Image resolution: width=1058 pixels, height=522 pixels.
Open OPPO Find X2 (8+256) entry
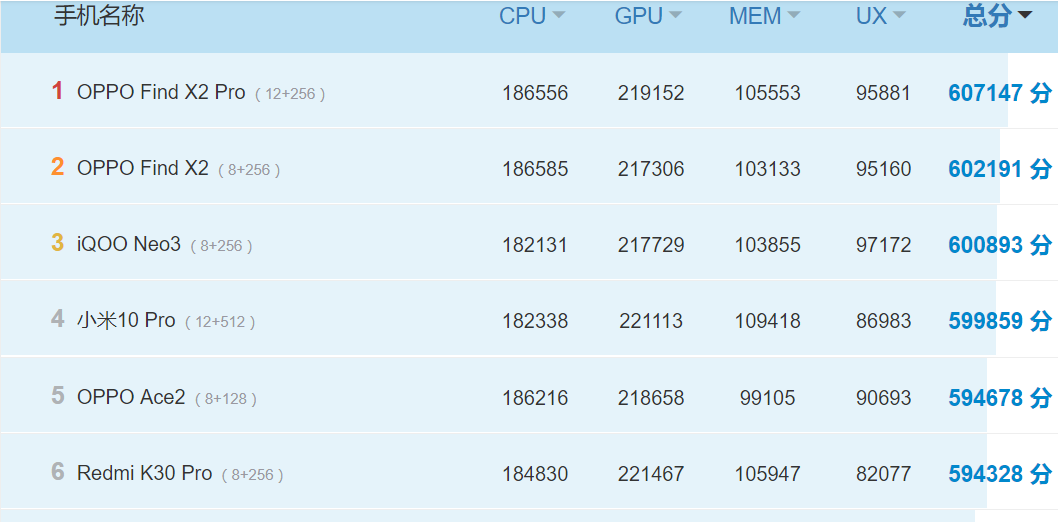(143, 168)
